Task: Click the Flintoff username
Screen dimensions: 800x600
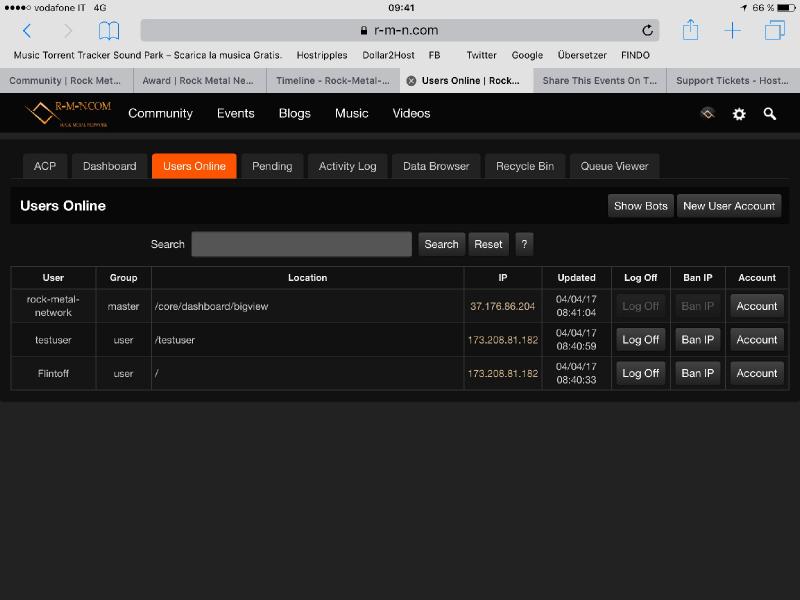Action: pos(53,373)
